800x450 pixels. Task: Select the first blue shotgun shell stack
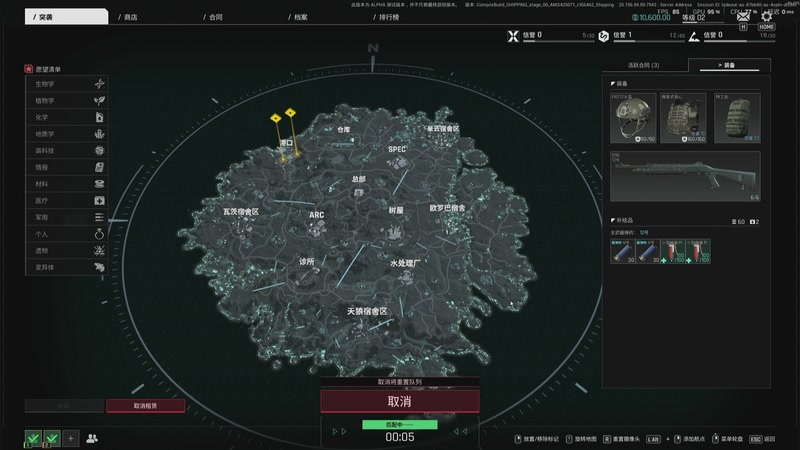pyautogui.click(x=622, y=251)
